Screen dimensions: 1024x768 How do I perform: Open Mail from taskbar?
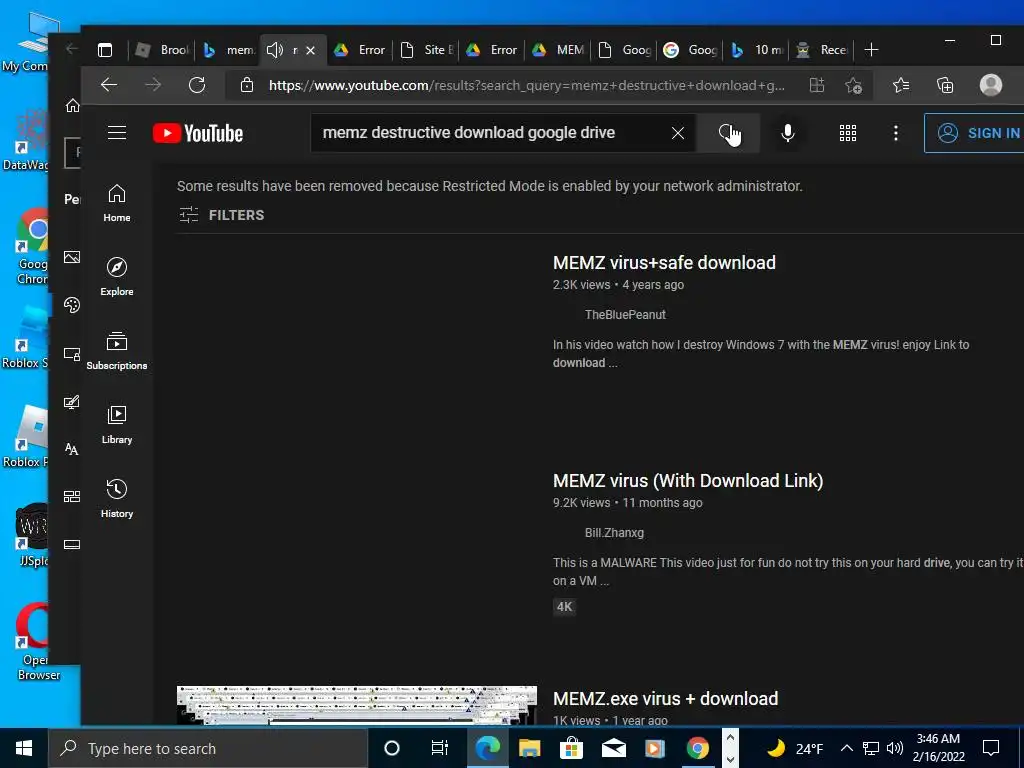click(613, 748)
